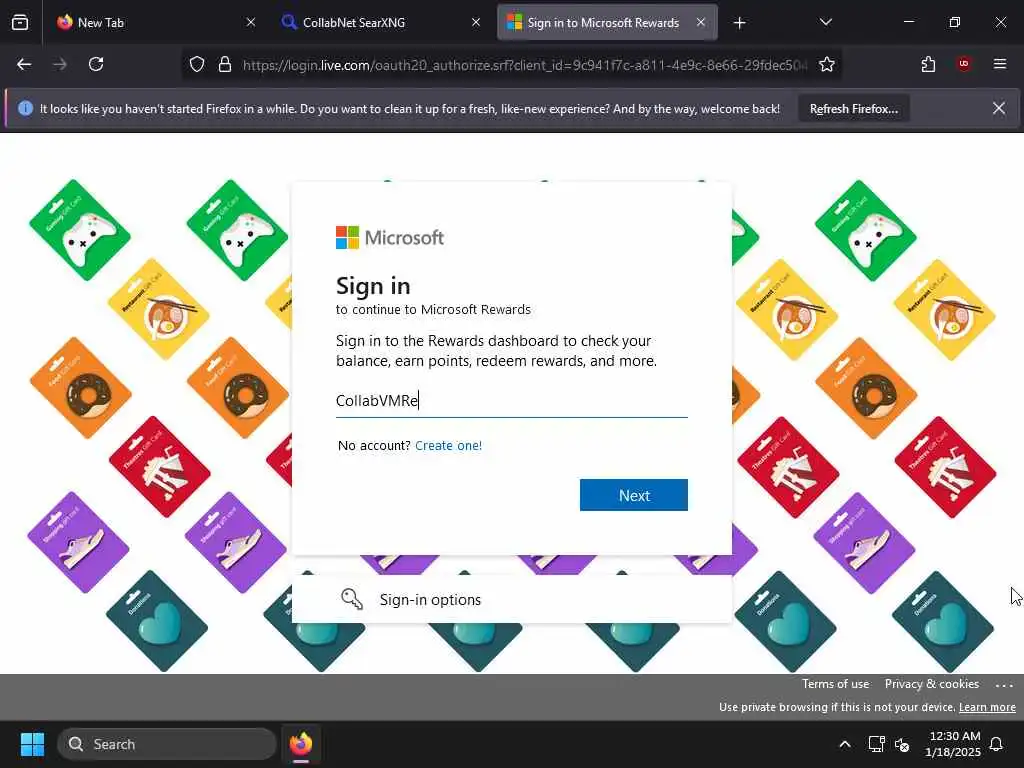Go back to the previous page

(x=24, y=64)
